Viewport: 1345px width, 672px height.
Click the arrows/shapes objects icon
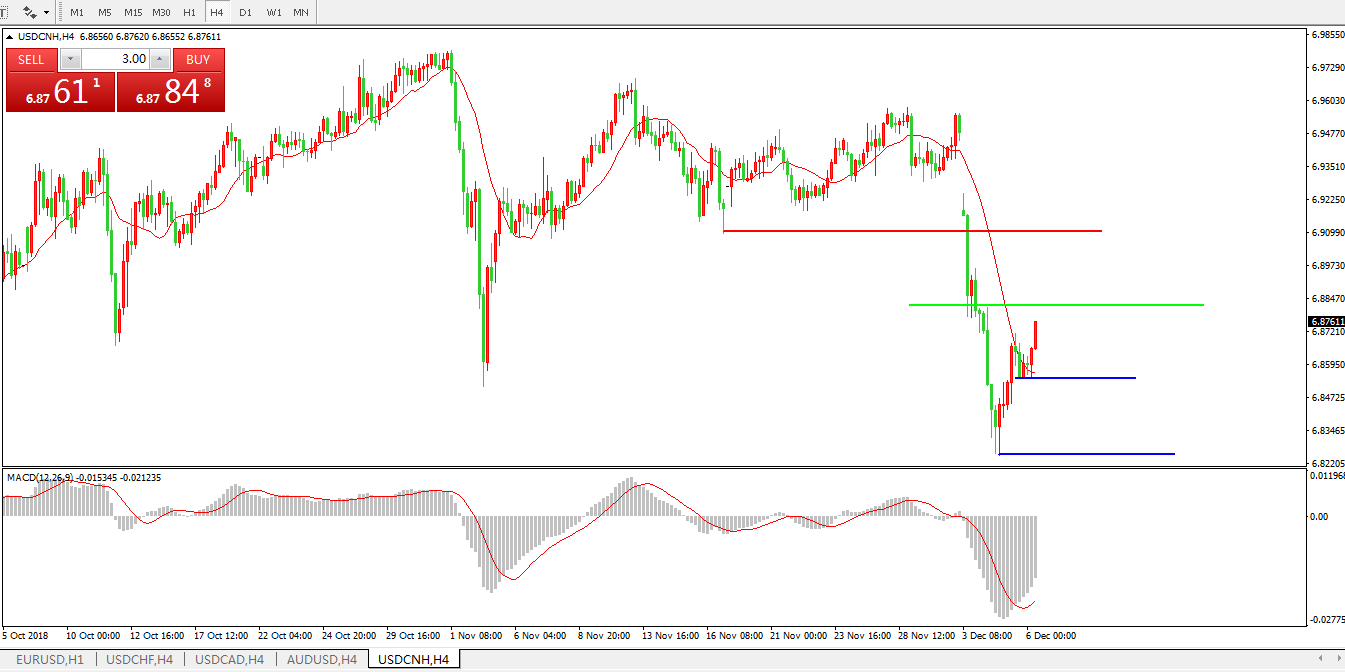(29, 12)
